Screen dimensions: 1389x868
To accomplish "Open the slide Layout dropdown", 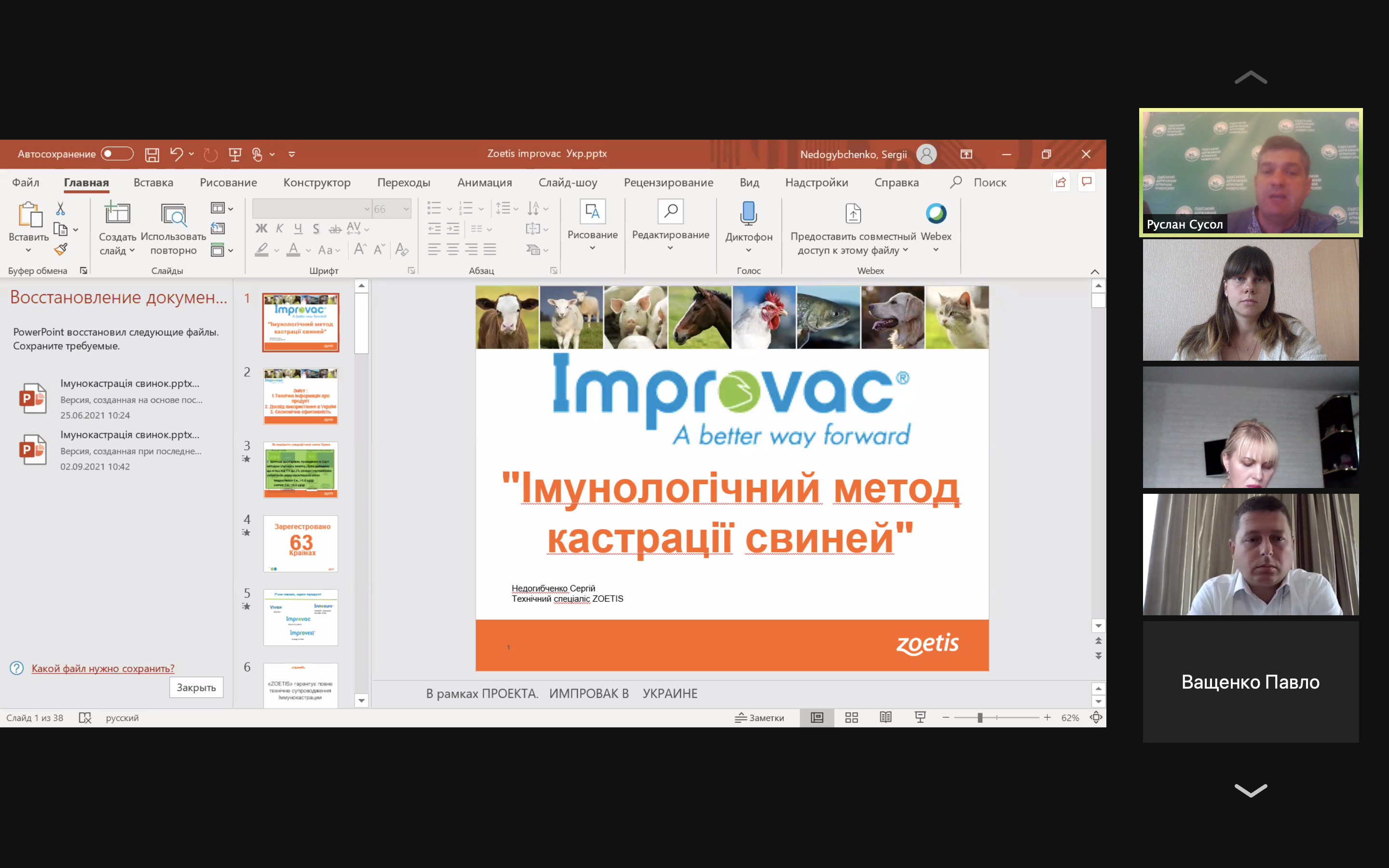I will 221,208.
